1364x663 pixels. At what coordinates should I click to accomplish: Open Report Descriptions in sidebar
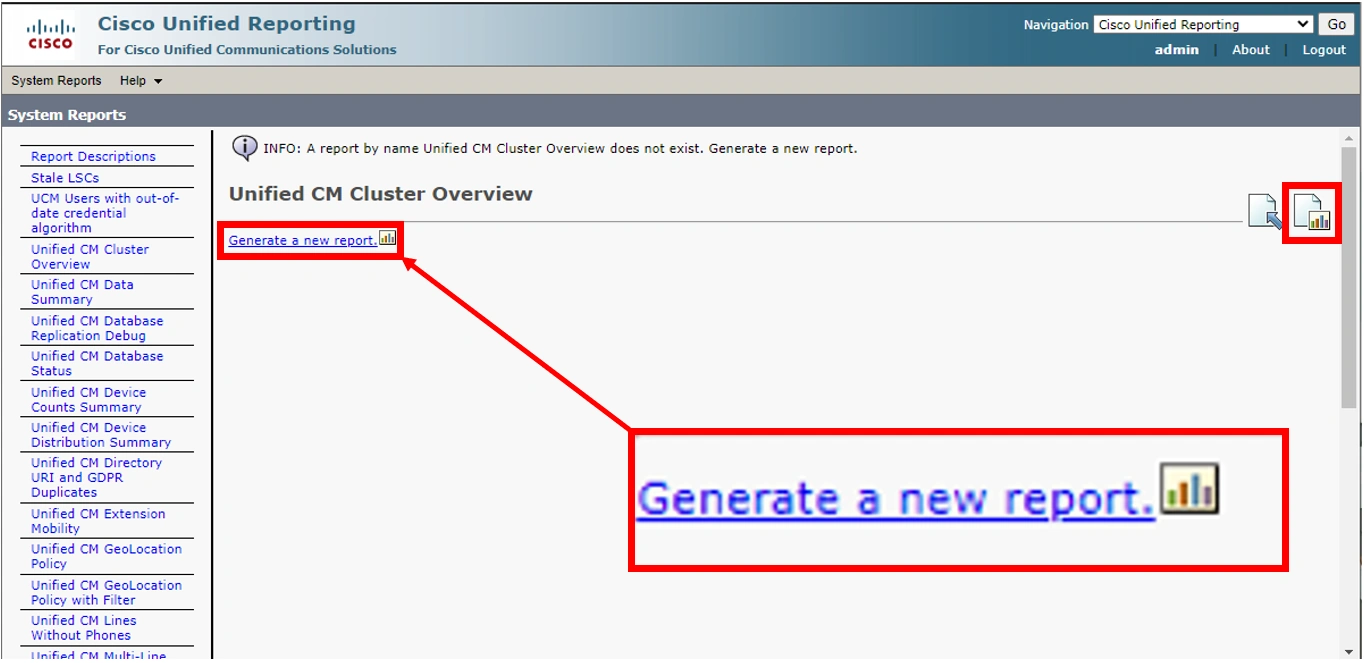tap(93, 156)
